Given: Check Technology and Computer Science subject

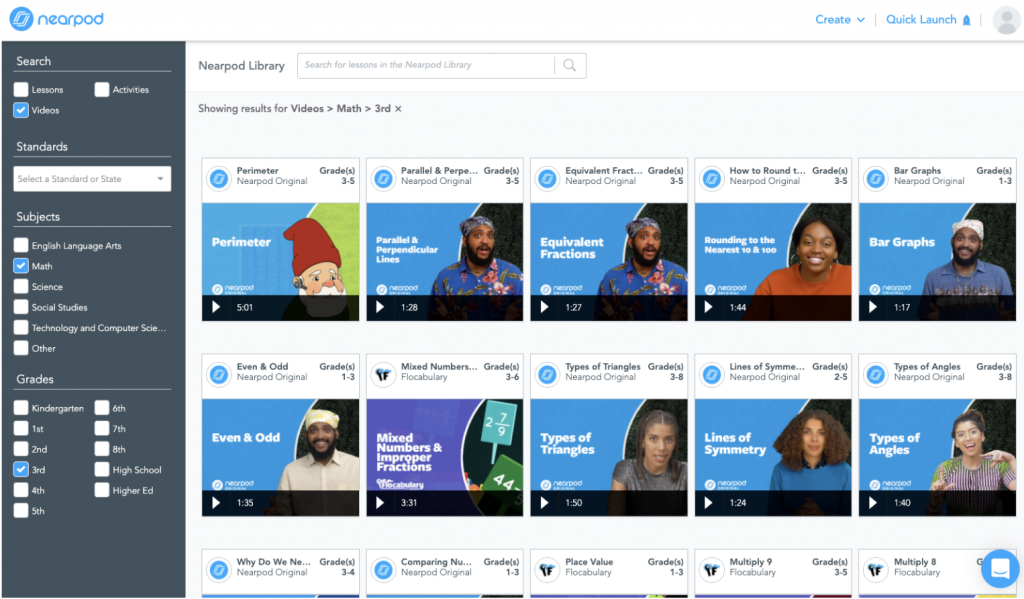Looking at the screenshot, I should click(21, 327).
